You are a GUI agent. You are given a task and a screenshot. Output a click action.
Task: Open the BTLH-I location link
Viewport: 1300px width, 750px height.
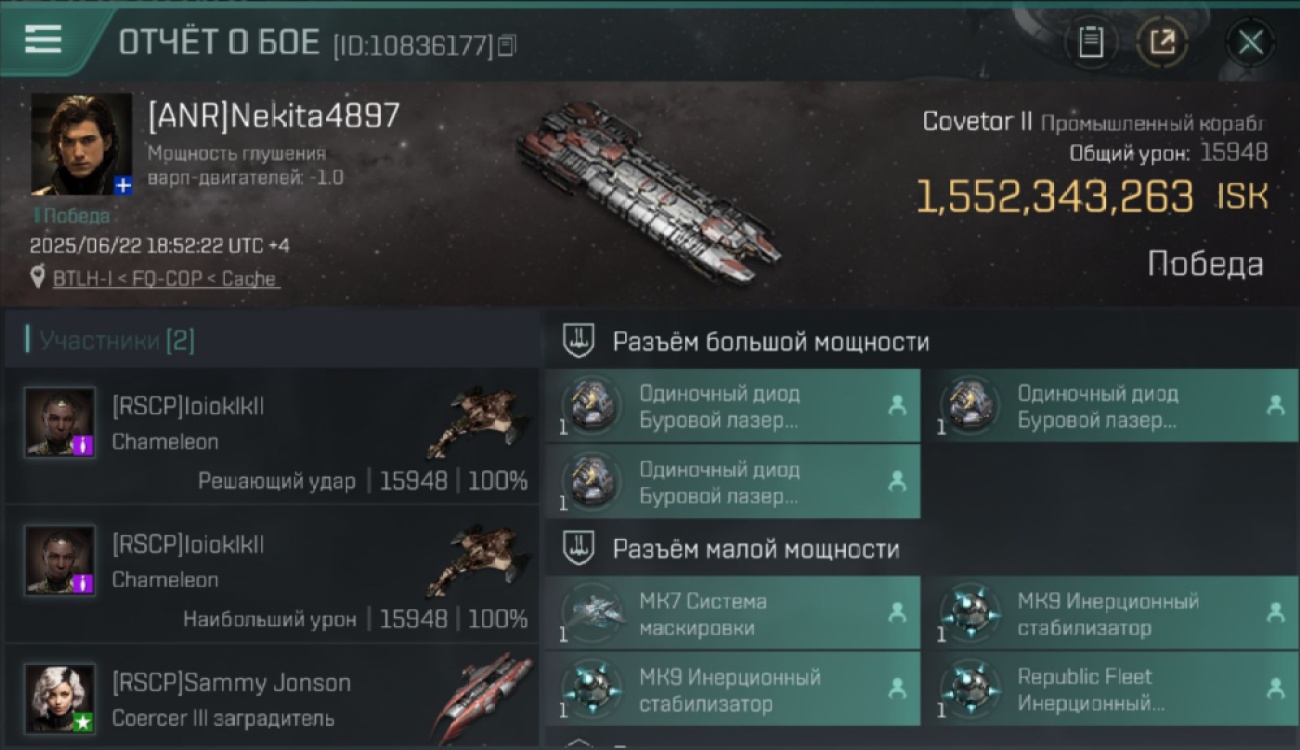click(166, 279)
